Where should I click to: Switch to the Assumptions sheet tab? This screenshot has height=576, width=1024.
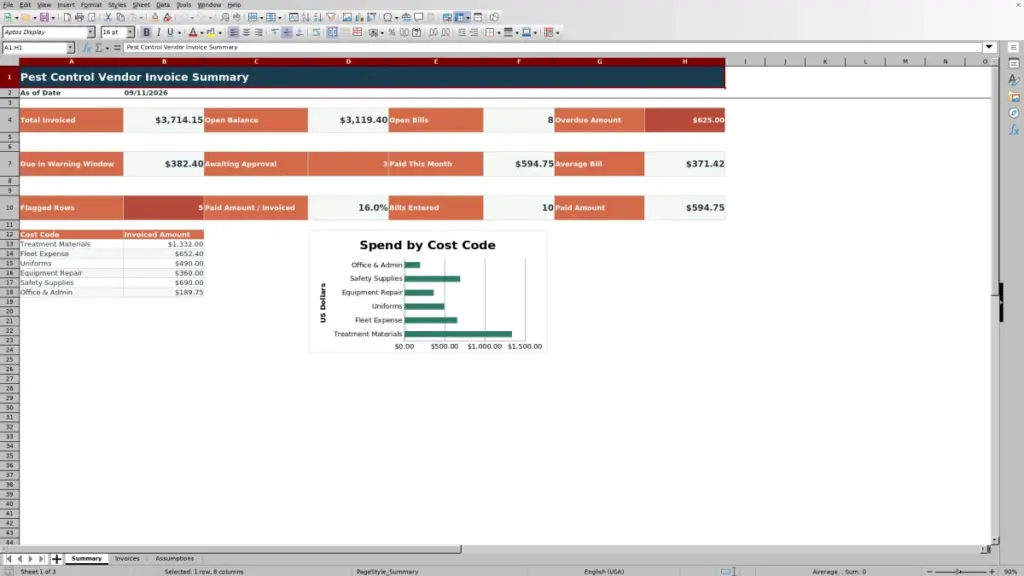click(174, 558)
